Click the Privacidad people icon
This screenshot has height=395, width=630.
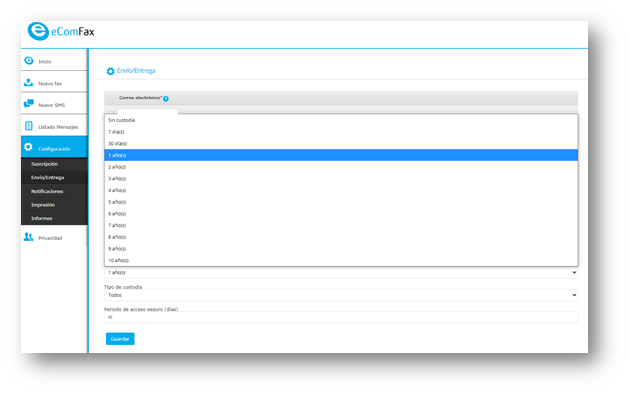(x=29, y=237)
